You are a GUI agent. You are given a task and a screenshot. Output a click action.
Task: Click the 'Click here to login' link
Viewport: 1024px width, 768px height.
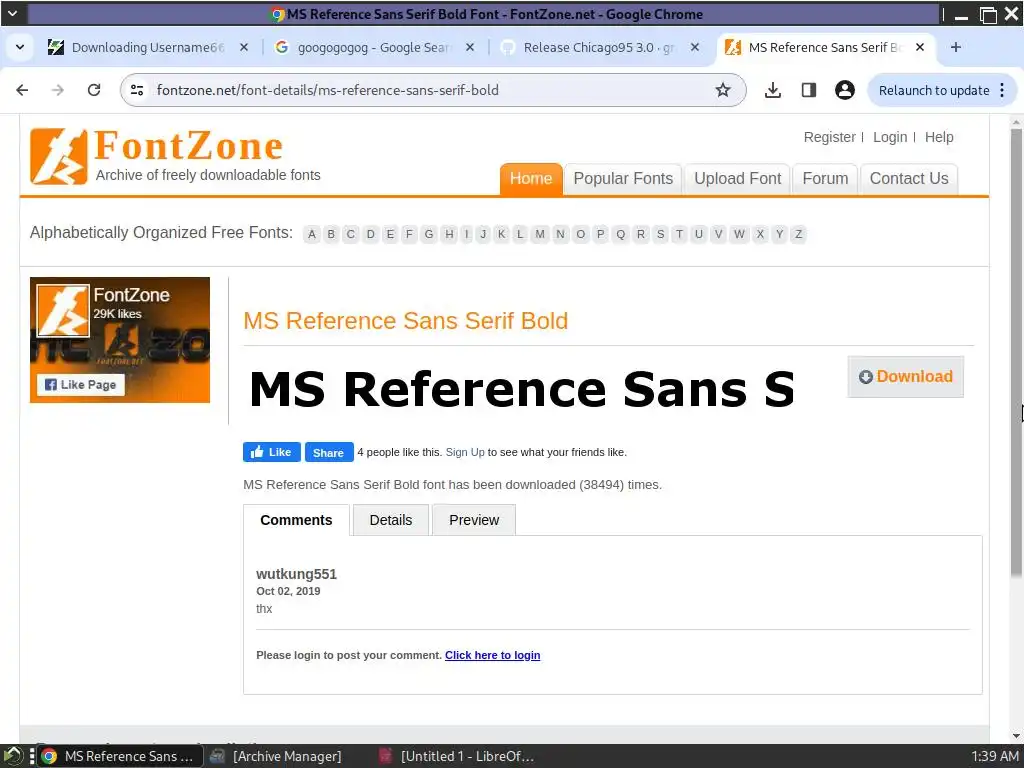[x=492, y=655]
